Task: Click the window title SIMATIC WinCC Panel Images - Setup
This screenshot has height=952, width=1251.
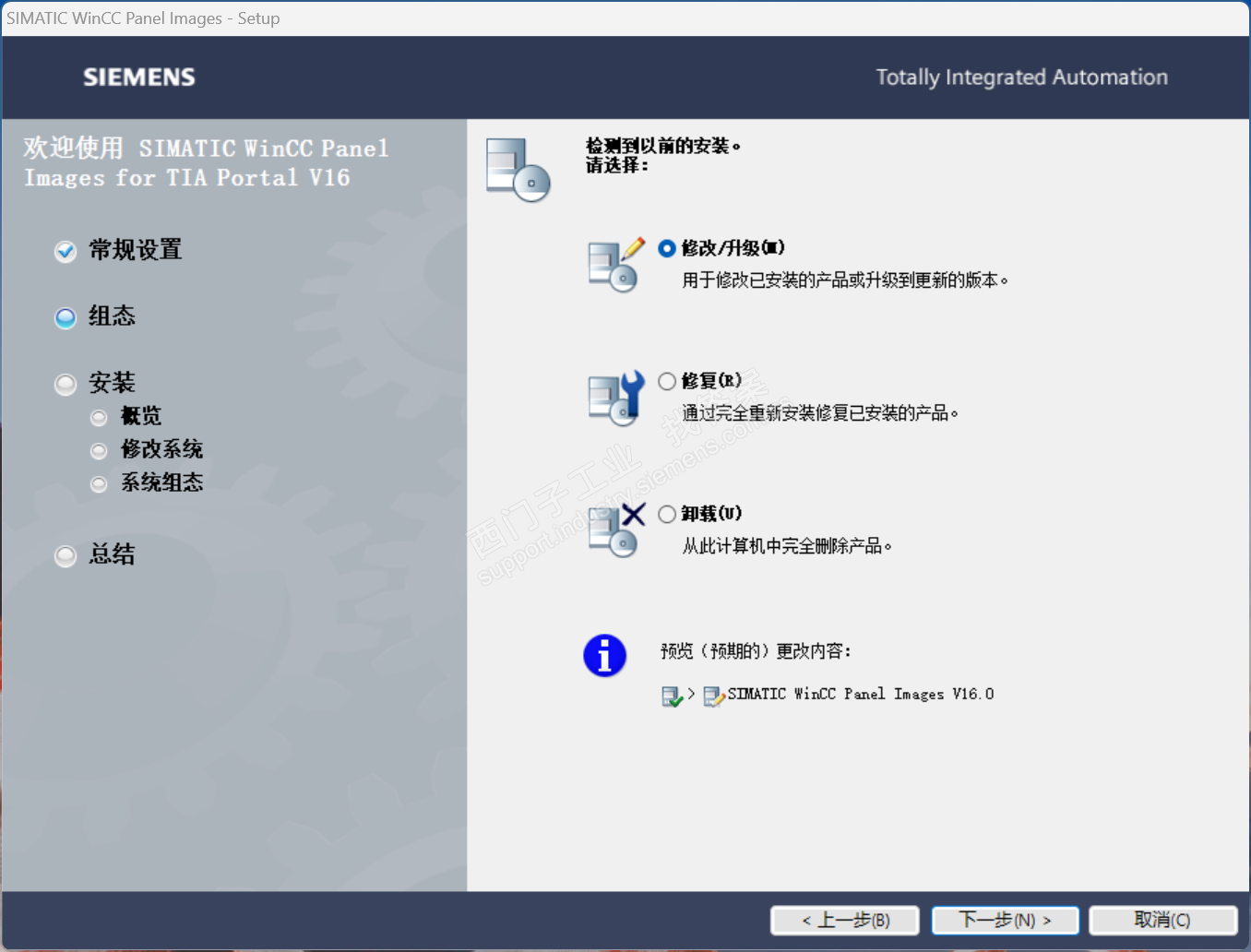Action: pyautogui.click(x=143, y=18)
